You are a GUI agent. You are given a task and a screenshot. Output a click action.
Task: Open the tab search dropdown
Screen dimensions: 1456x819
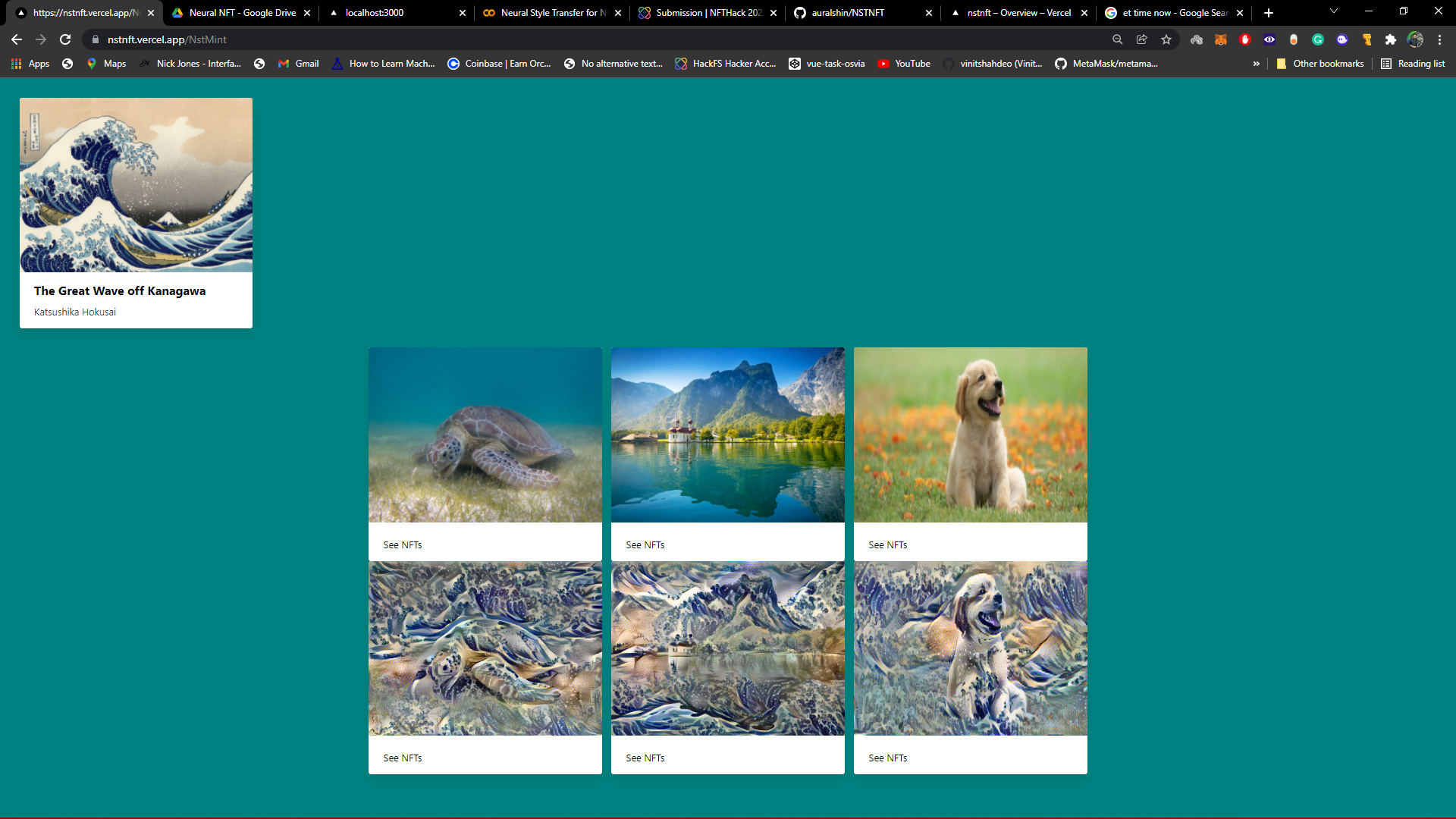[x=1334, y=11]
